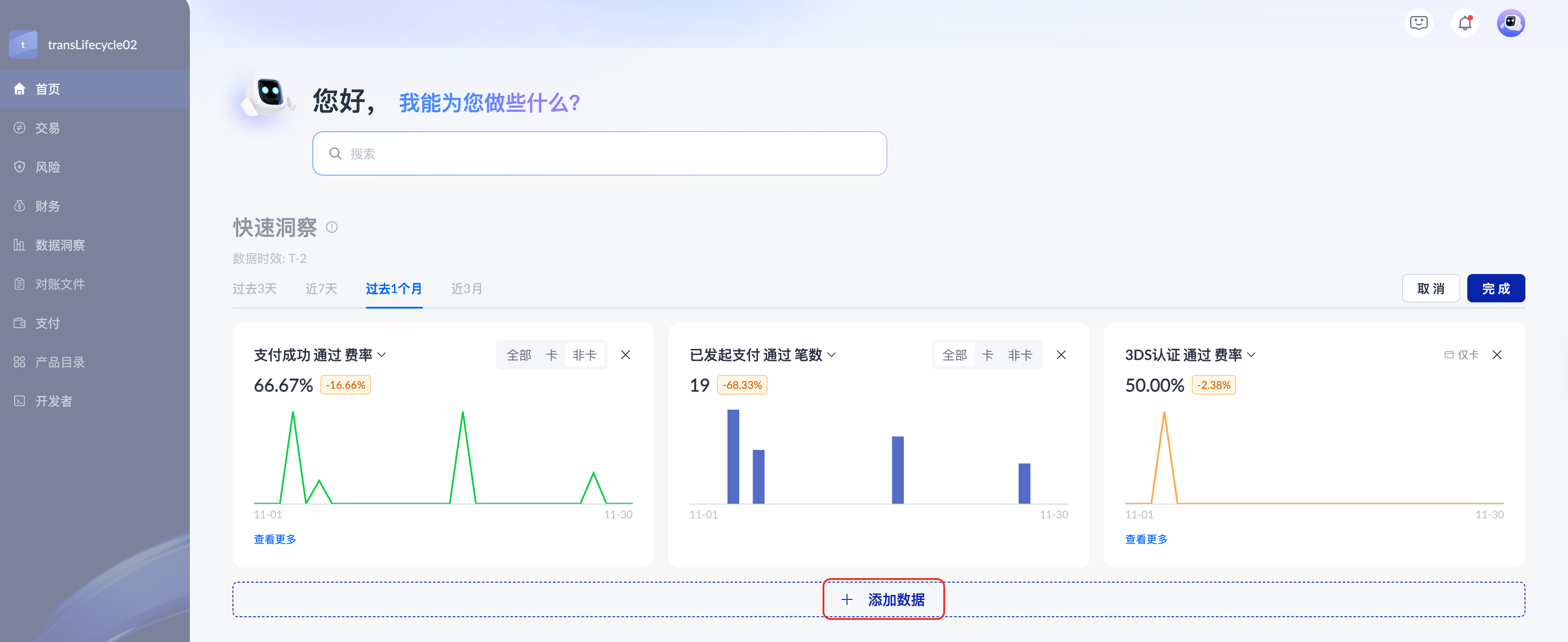Remove the 3DS认证 card with X
1568x642 pixels.
coord(1497,355)
